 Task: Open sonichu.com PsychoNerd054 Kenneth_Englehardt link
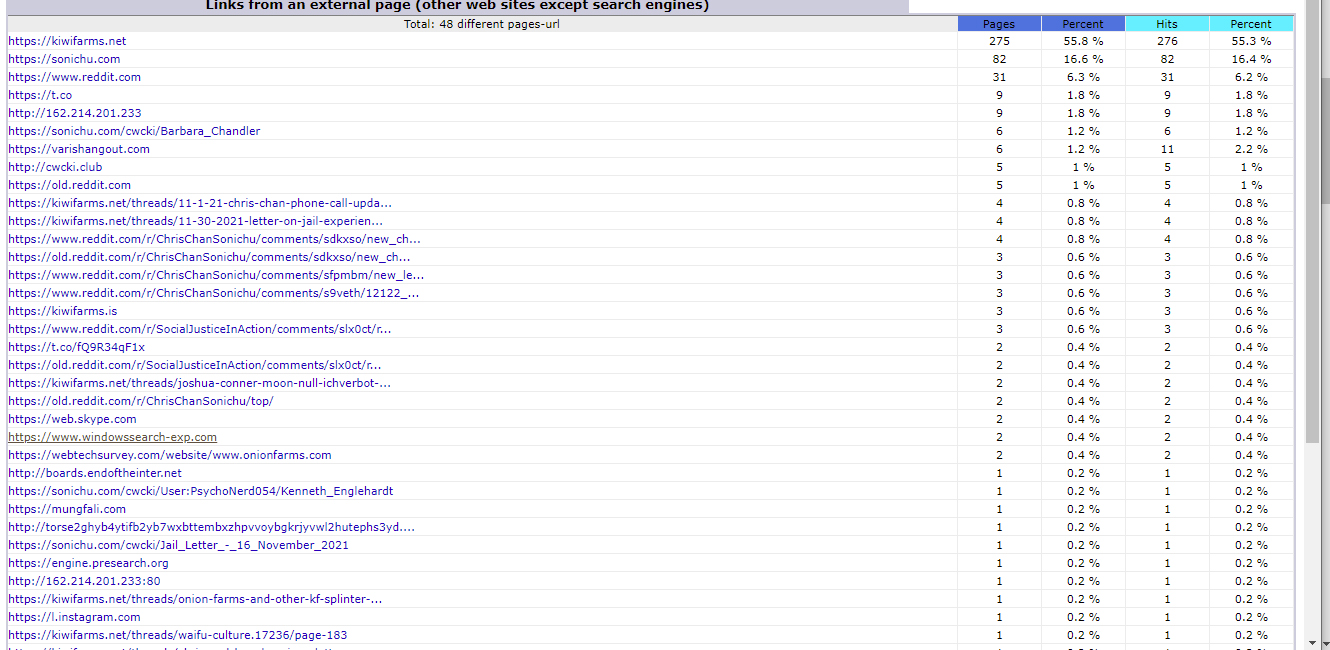click(x=201, y=491)
